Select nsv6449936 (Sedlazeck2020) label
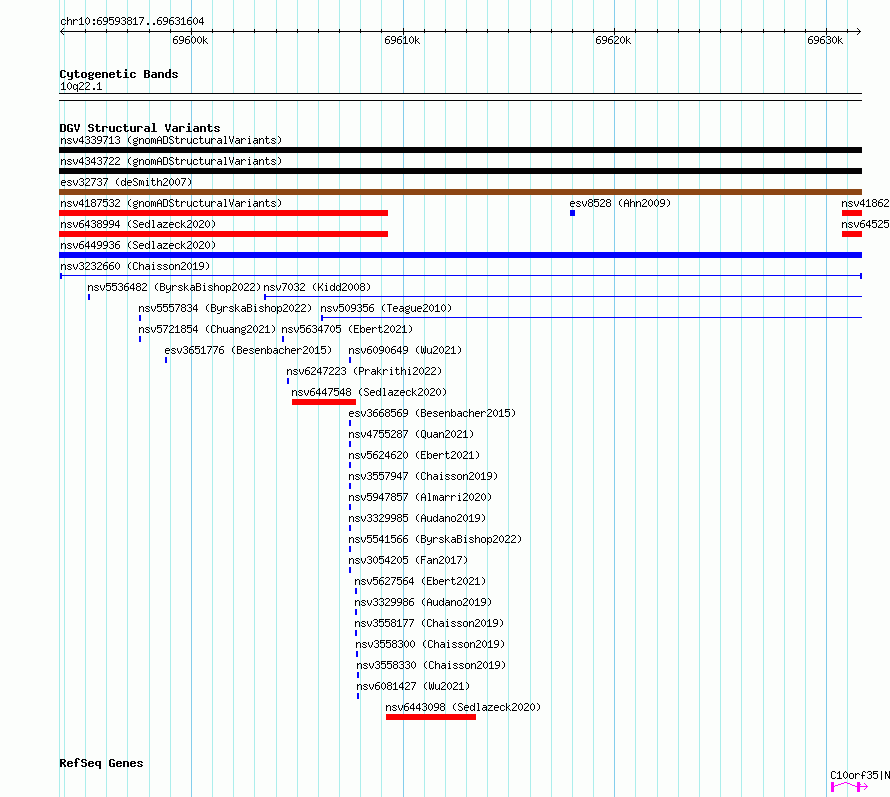This screenshot has height=797, width=890. 138,245
